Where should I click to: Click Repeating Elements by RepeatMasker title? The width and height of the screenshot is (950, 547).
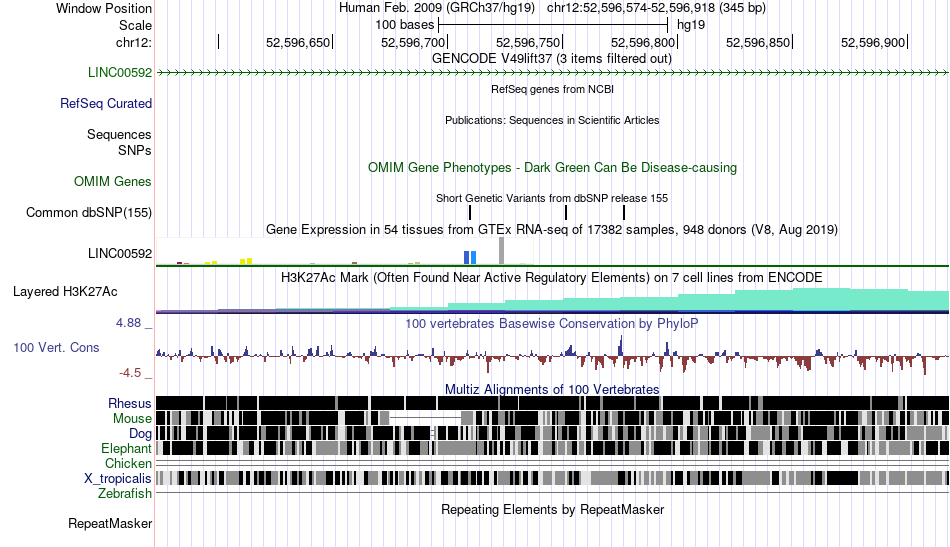[x=553, y=509]
